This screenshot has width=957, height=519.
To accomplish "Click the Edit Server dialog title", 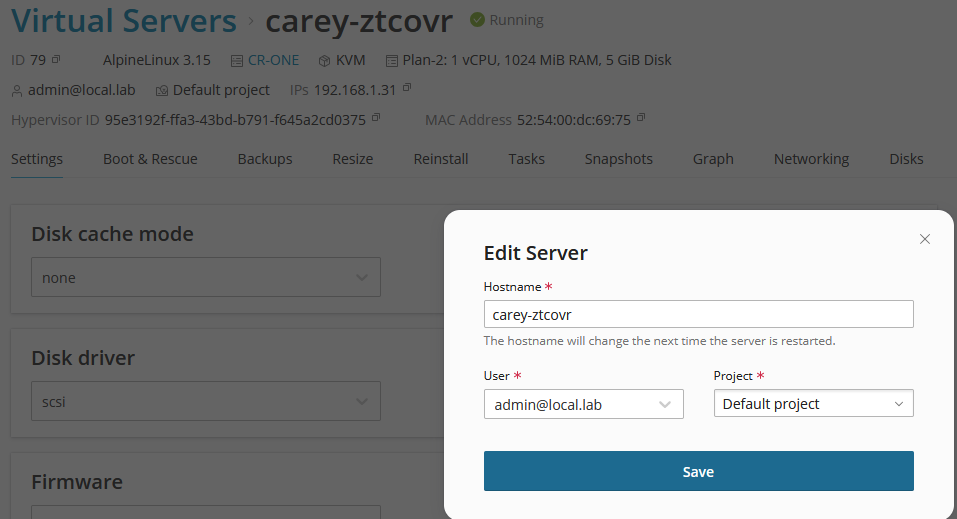I will 536,253.
